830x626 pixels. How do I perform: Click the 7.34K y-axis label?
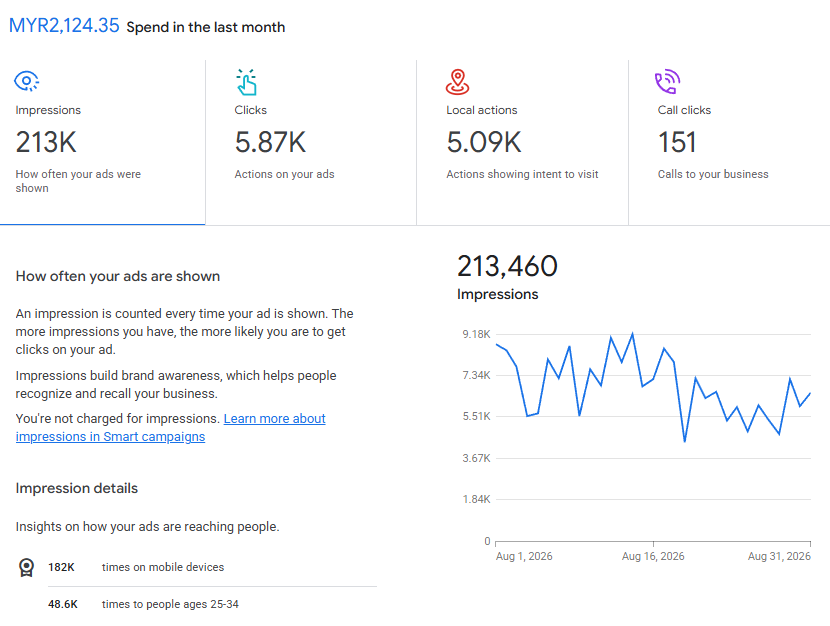(476, 375)
